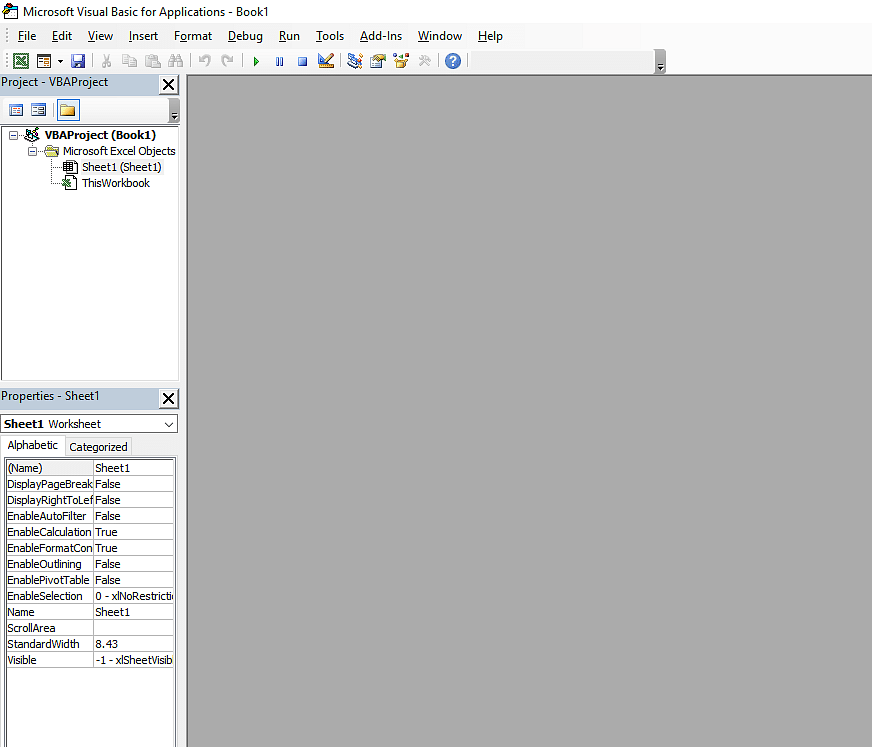
Task: Click the Cut scissors icon
Action: tap(106, 61)
